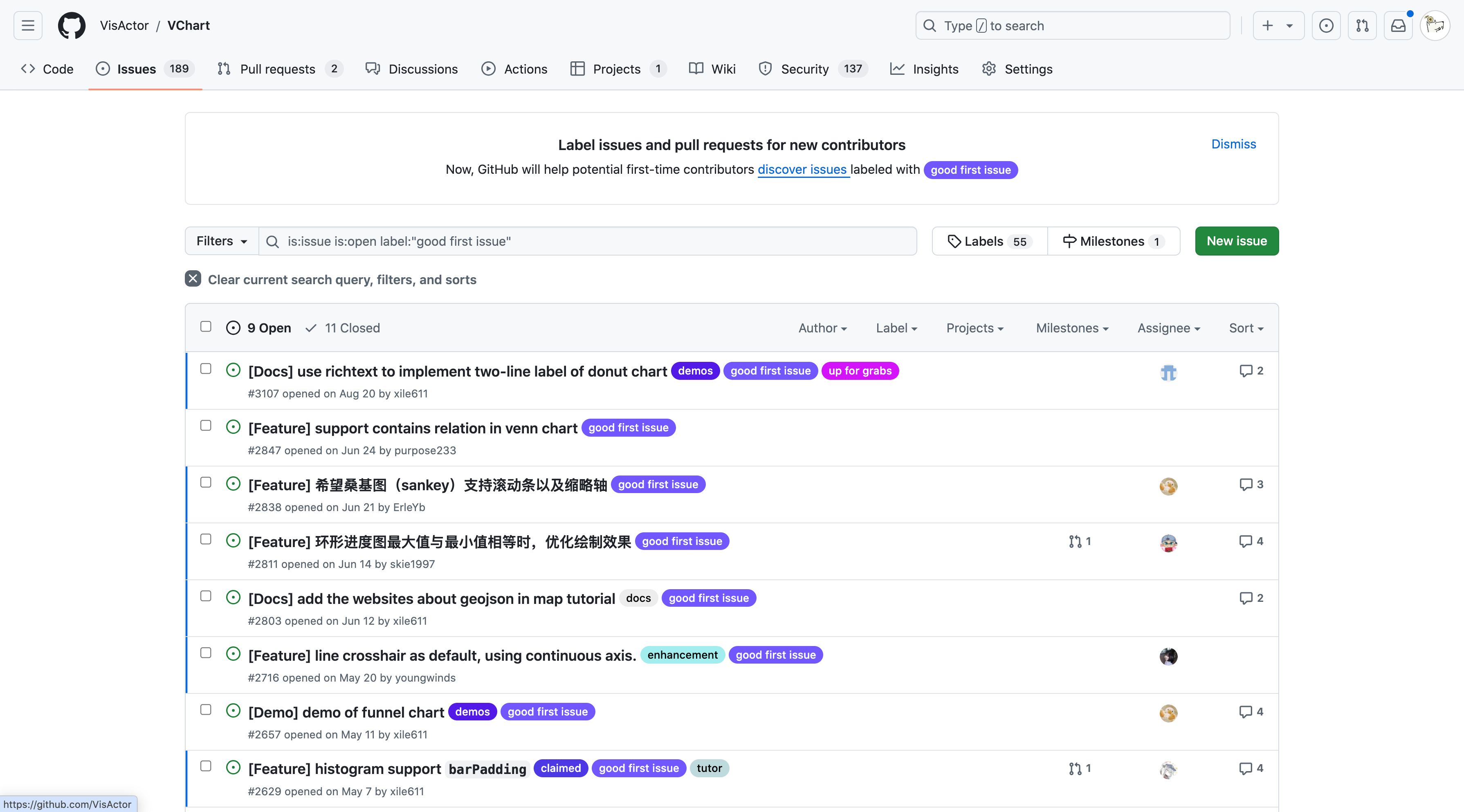Open comments on the funnel chart issue

coord(1251,711)
